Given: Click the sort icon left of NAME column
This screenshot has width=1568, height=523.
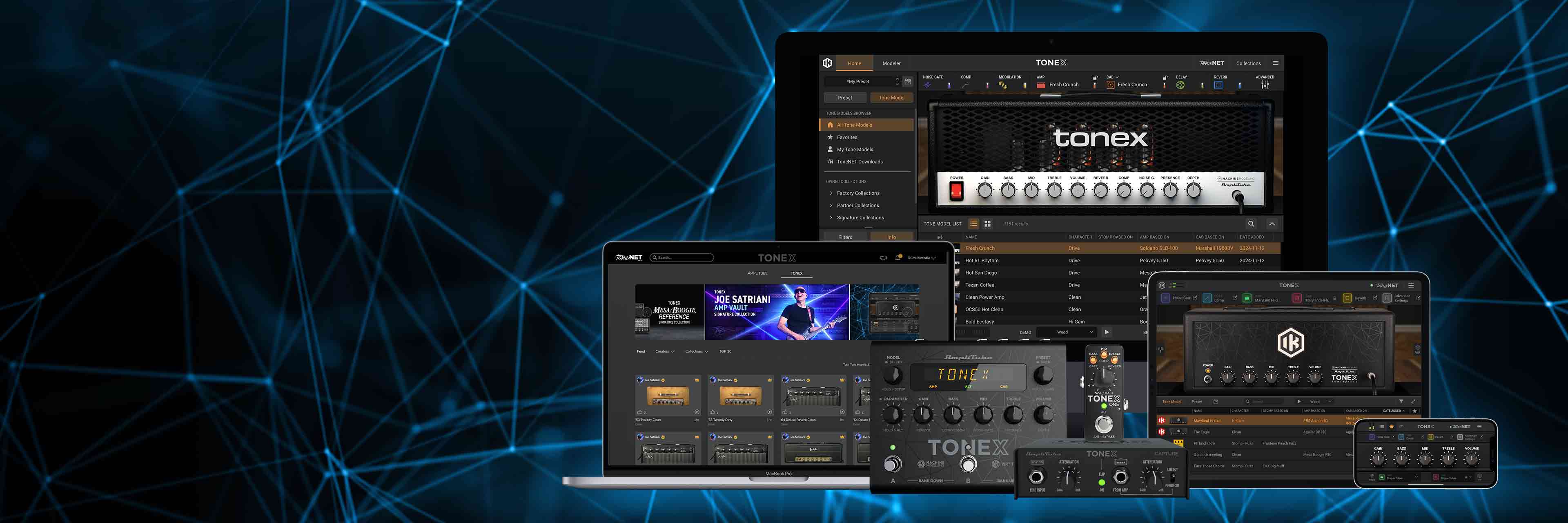Looking at the screenshot, I should pyautogui.click(x=940, y=237).
